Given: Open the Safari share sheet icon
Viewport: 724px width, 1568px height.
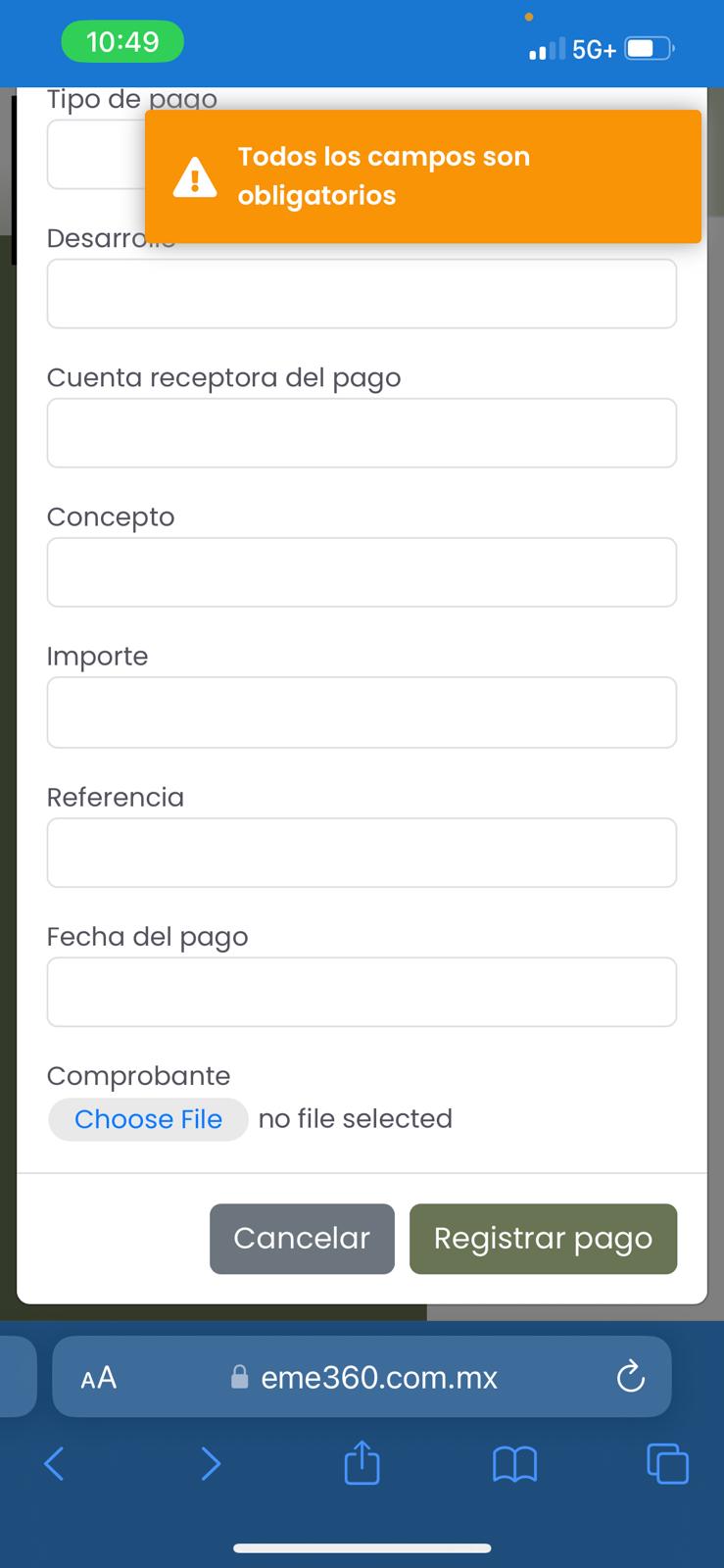Looking at the screenshot, I should click(362, 1463).
